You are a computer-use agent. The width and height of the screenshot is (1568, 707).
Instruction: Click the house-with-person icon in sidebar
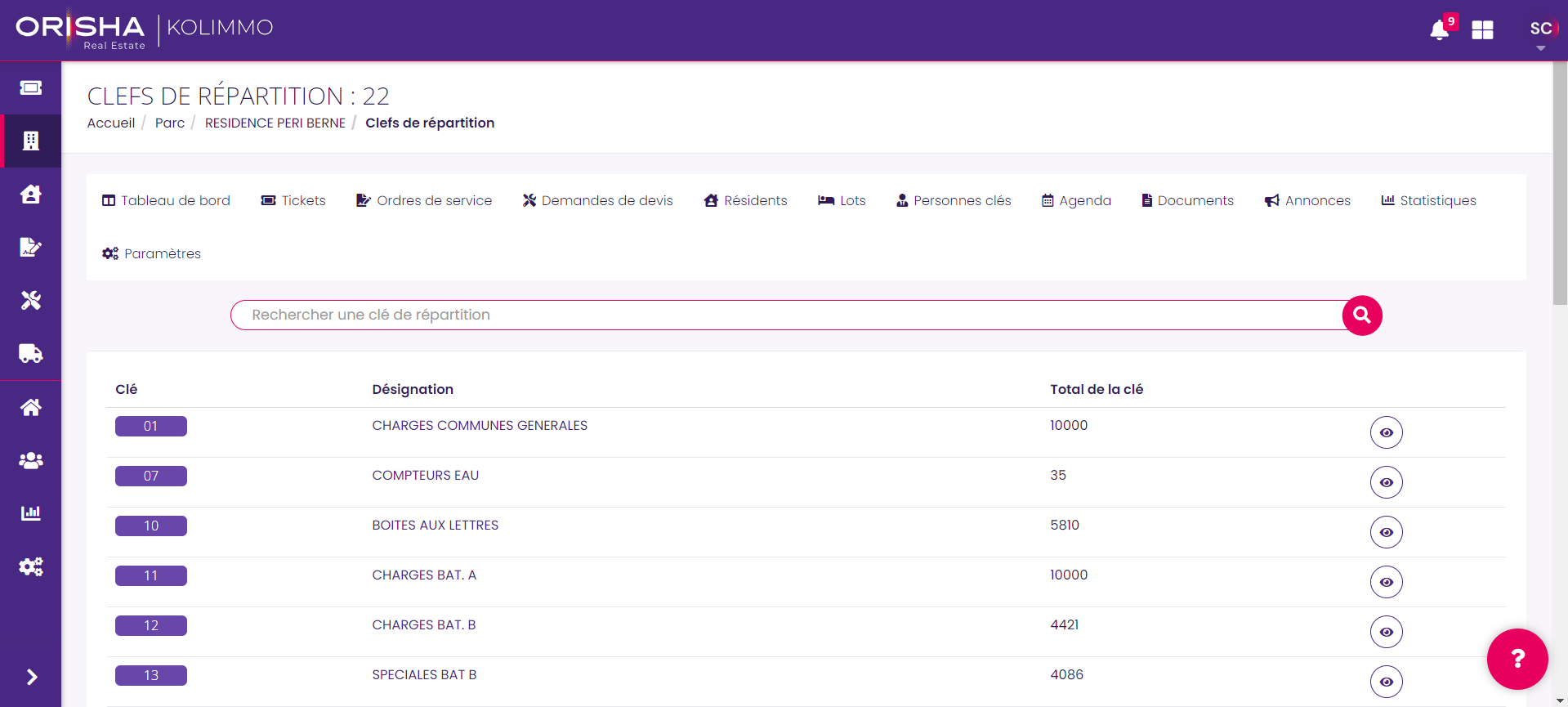click(x=31, y=194)
